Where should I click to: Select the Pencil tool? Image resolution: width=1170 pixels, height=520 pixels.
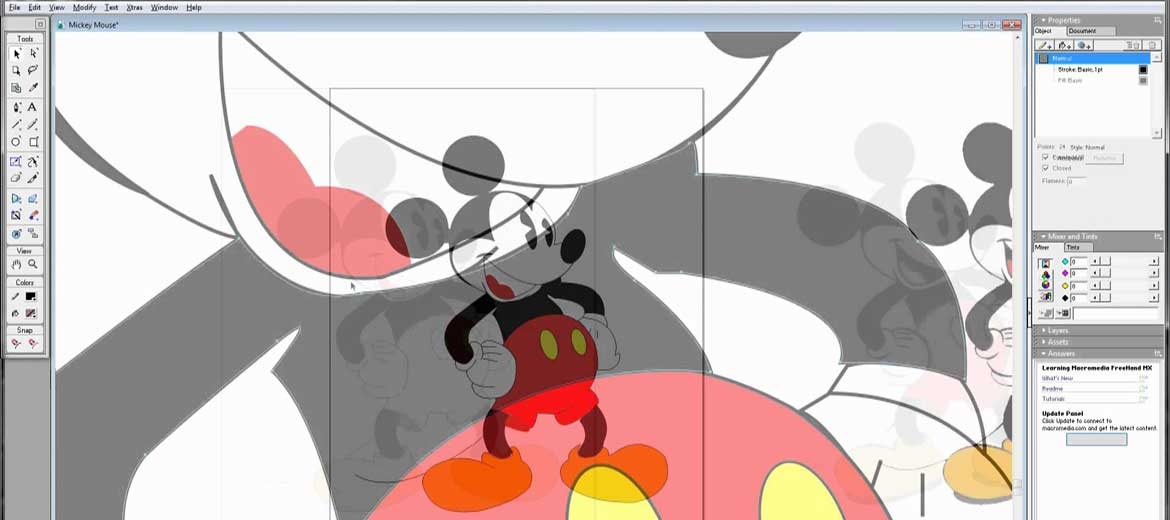(x=33, y=125)
